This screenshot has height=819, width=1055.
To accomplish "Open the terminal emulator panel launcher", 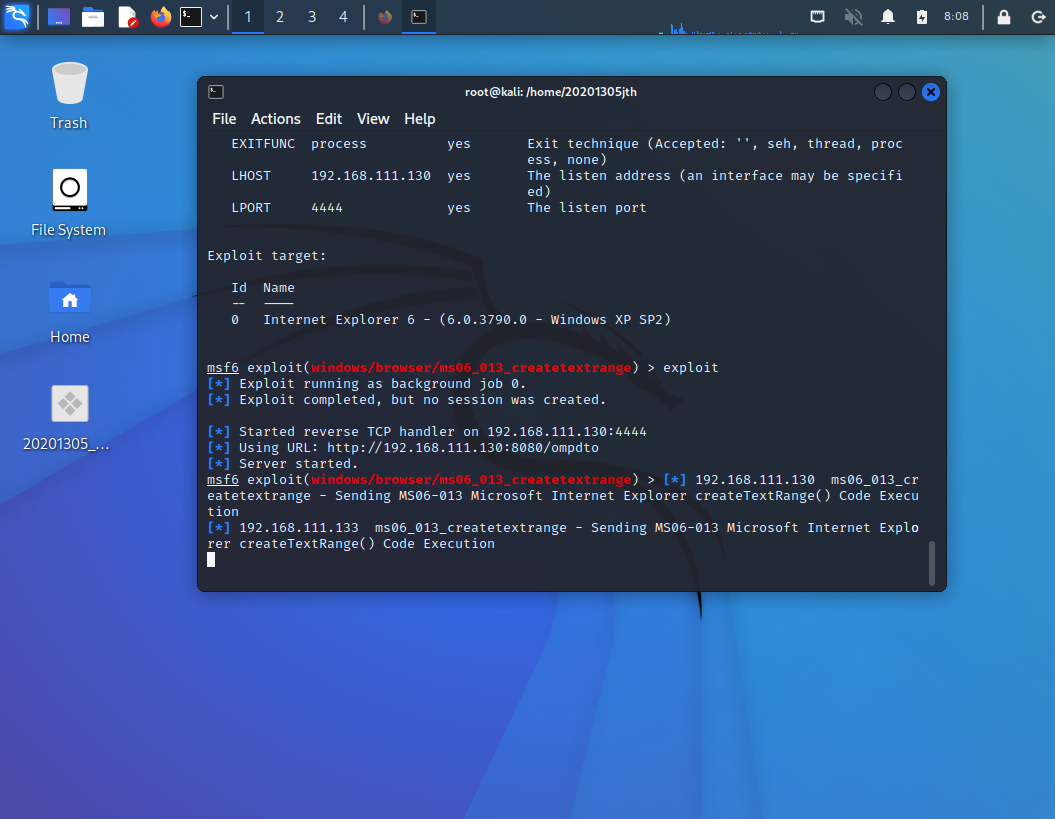I will tap(191, 17).
